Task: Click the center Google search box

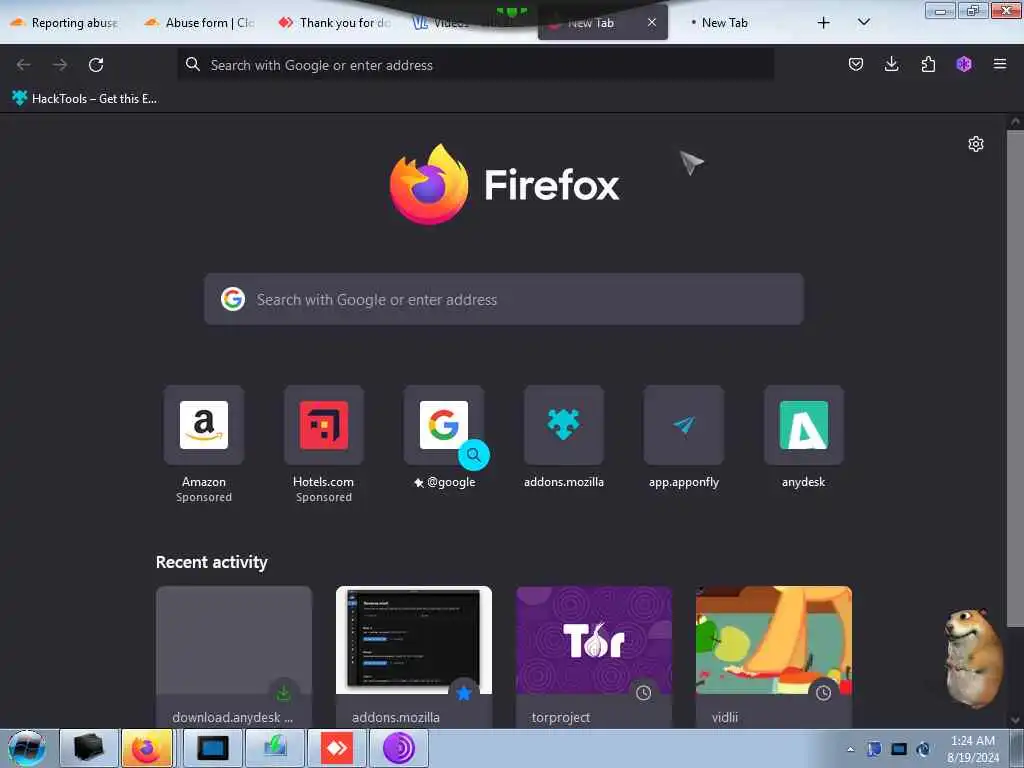Action: pos(504,299)
